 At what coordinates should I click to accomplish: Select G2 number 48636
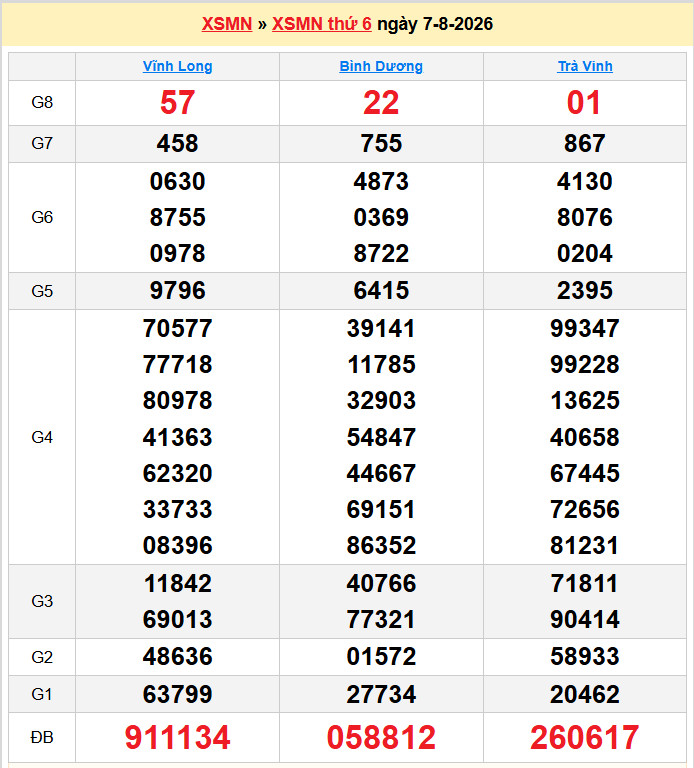click(x=177, y=657)
